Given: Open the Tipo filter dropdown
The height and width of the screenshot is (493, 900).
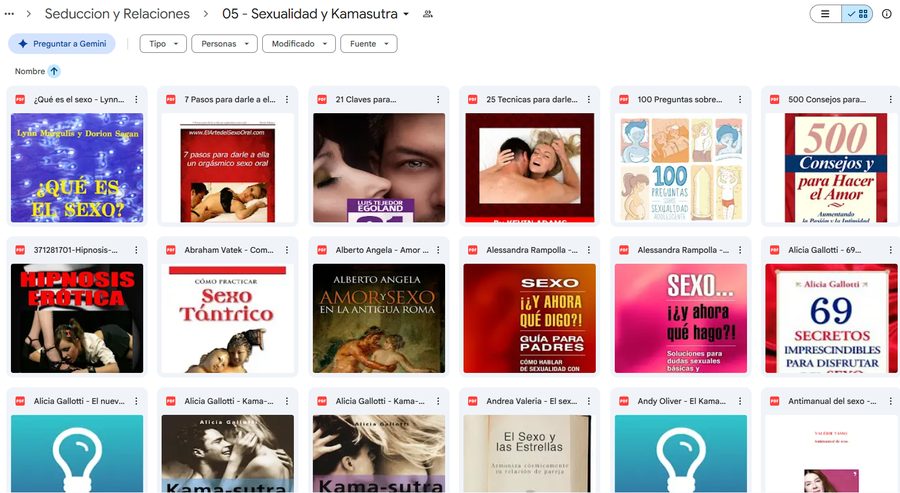Looking at the screenshot, I should [x=163, y=44].
